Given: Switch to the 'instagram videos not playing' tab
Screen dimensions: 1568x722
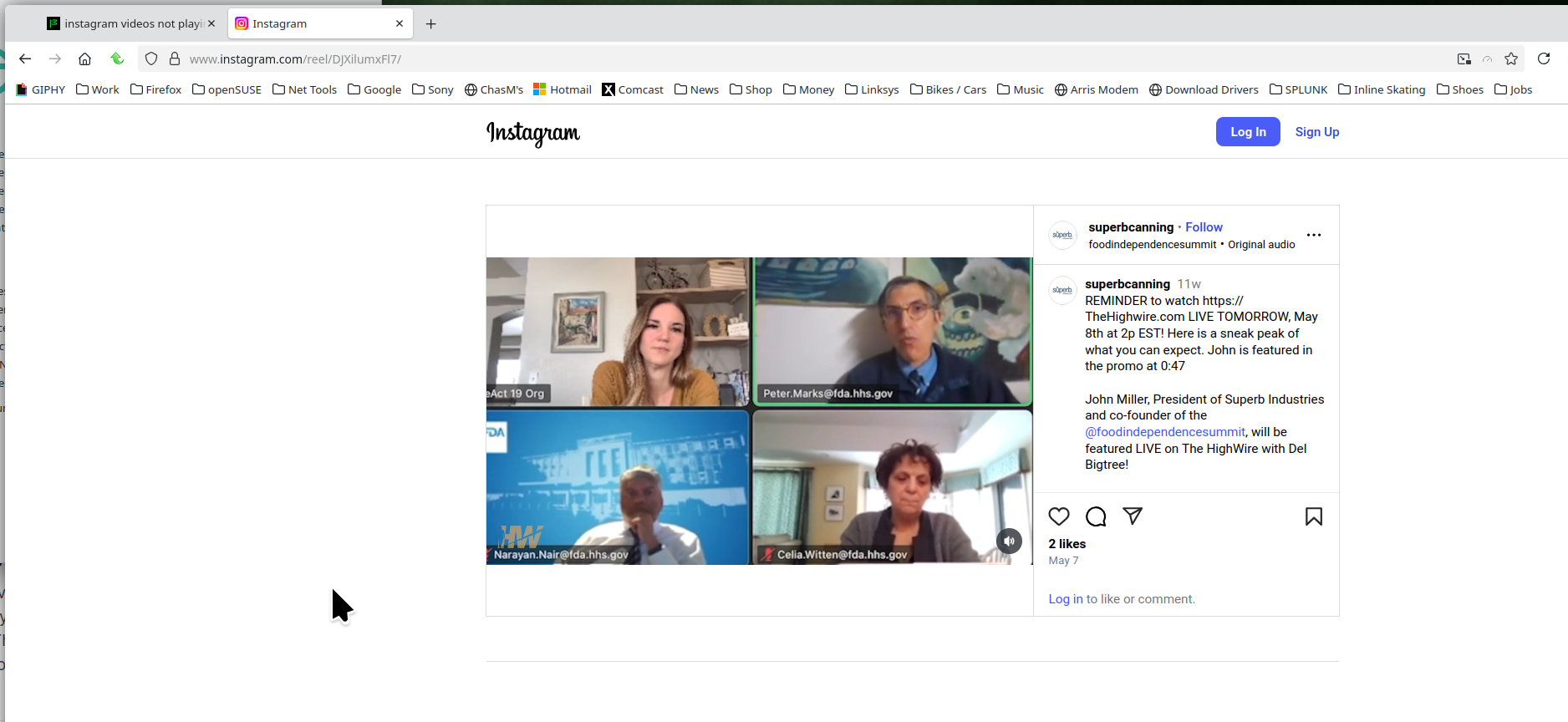Looking at the screenshot, I should 131,23.
